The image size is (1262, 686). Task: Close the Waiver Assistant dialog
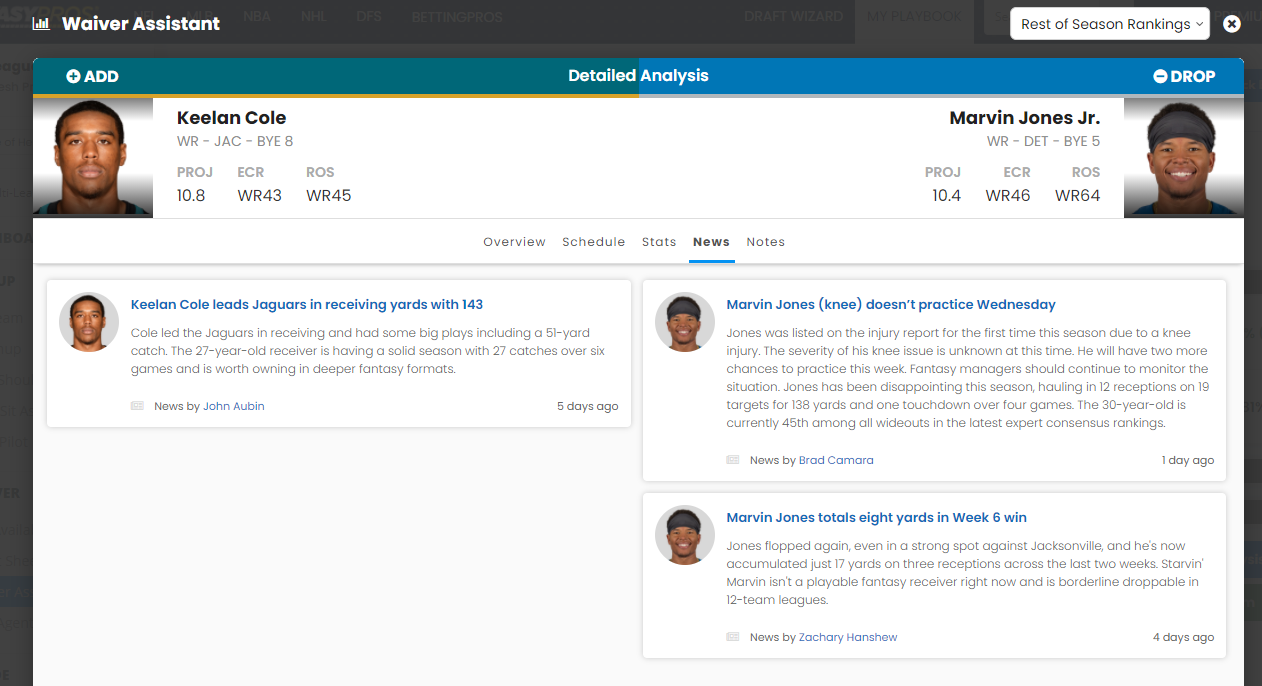1232,23
